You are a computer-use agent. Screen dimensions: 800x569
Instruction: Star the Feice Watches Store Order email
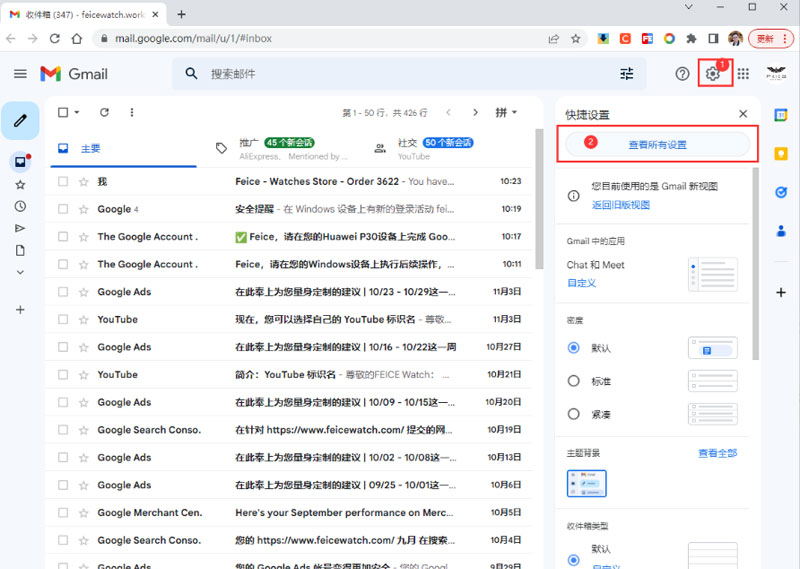[83, 182]
